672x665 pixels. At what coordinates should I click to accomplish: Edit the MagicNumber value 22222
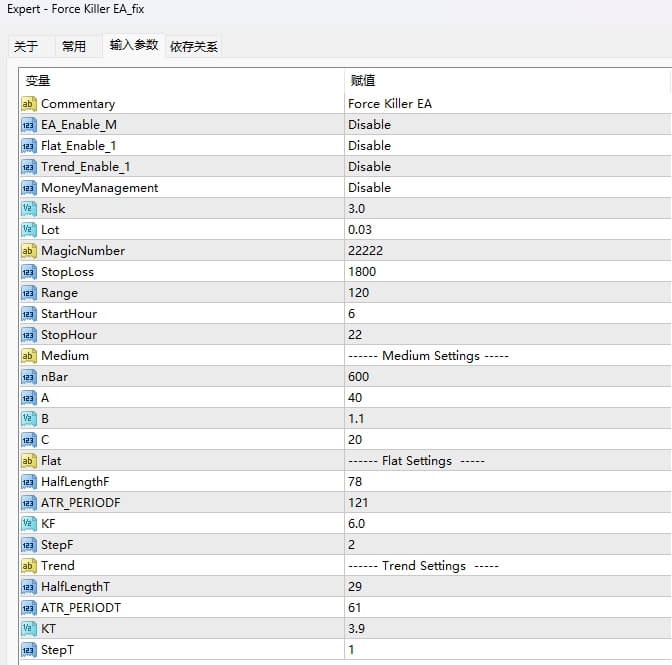(508, 251)
